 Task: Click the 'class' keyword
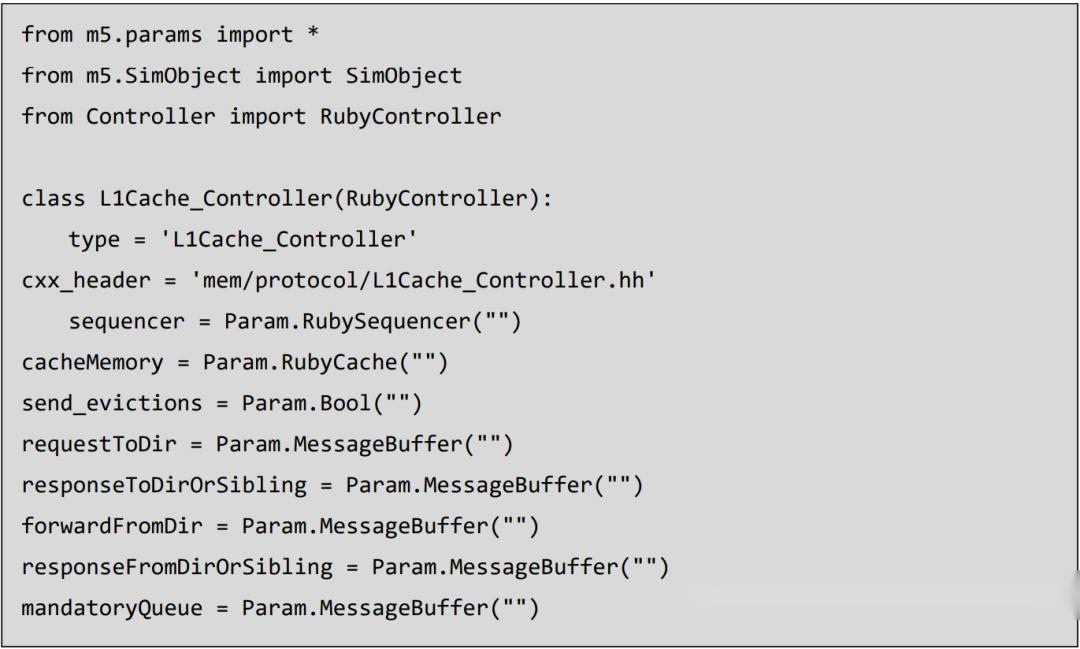click(x=54, y=198)
